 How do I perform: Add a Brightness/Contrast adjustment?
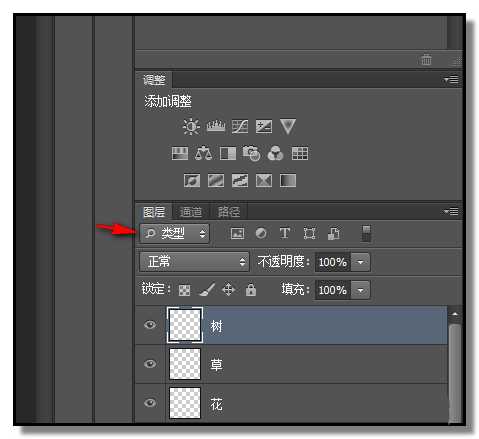tap(191, 127)
